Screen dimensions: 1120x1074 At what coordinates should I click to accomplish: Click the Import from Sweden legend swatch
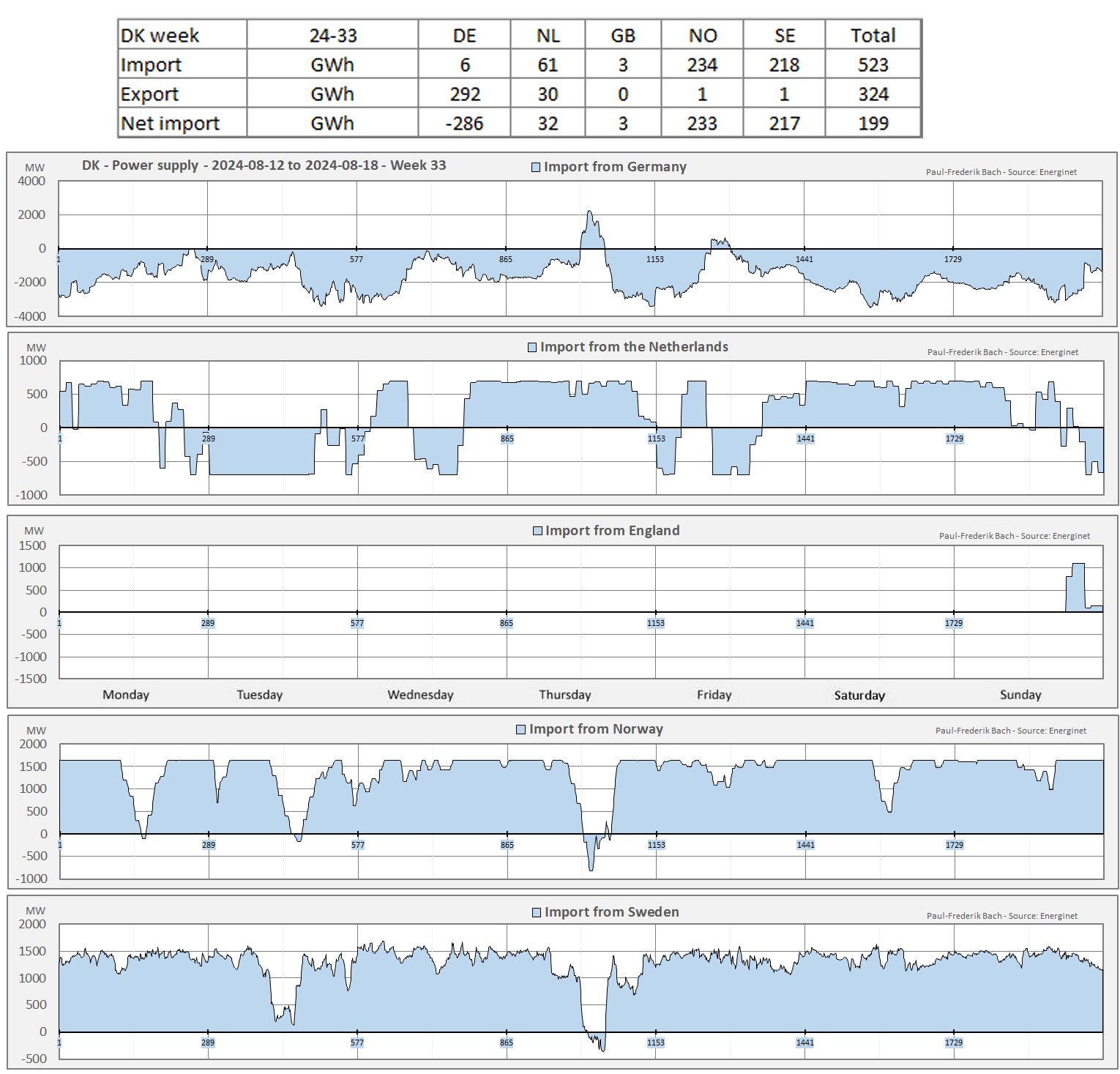[x=537, y=912]
